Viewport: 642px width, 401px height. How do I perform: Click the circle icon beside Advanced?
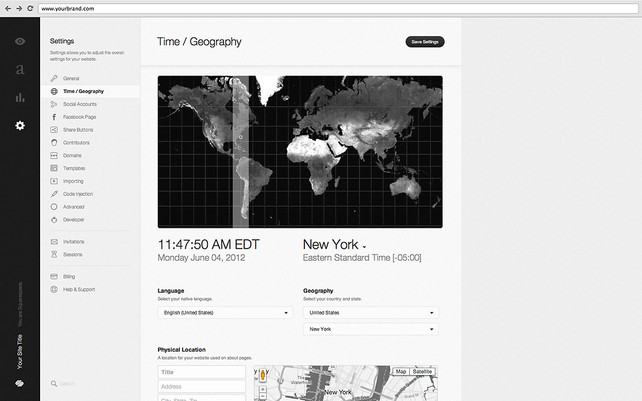tap(54, 207)
